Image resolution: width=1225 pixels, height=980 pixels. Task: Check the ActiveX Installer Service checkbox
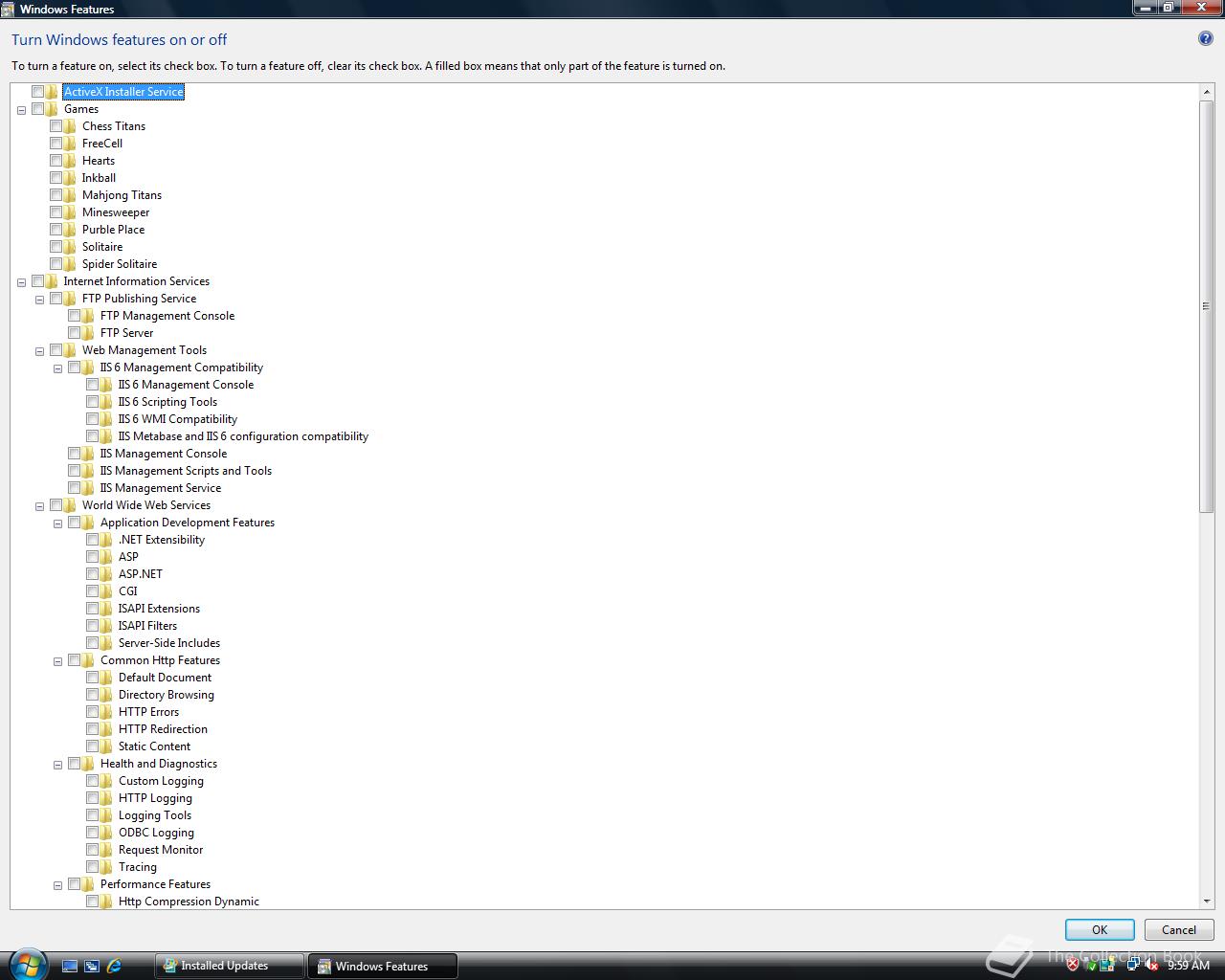point(37,92)
